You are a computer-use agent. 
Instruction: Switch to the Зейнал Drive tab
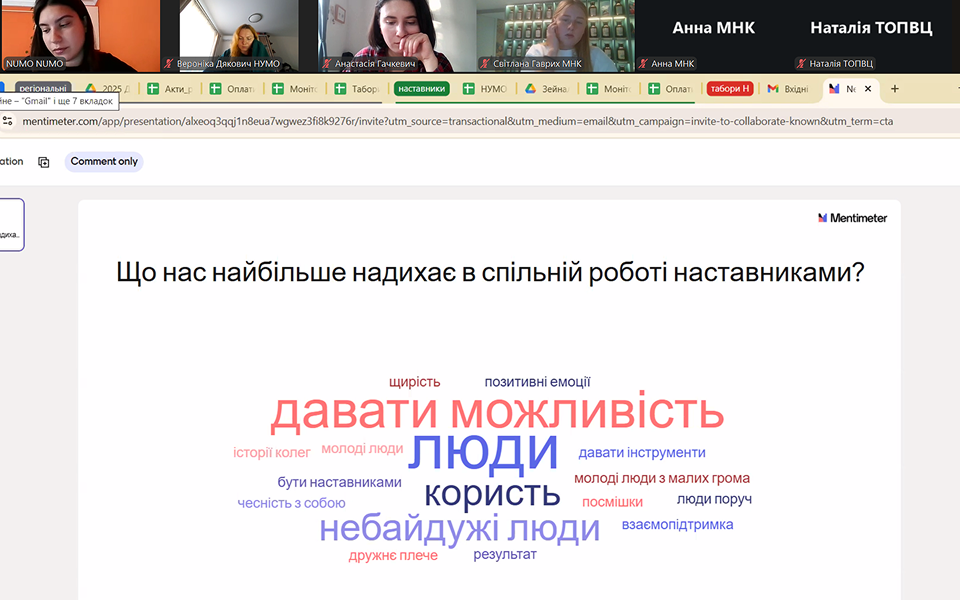(548, 89)
